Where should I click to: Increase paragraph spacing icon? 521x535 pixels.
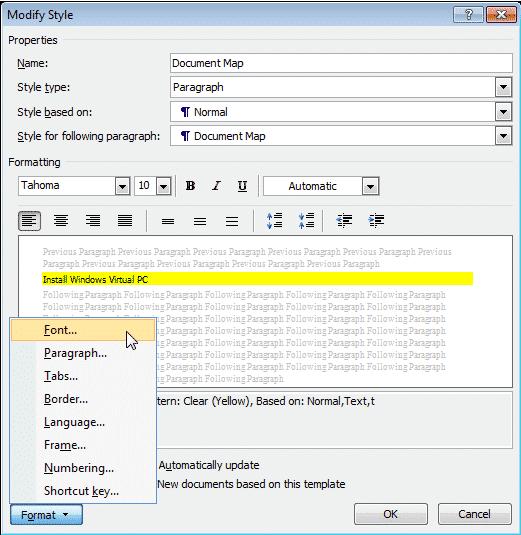(x=274, y=221)
